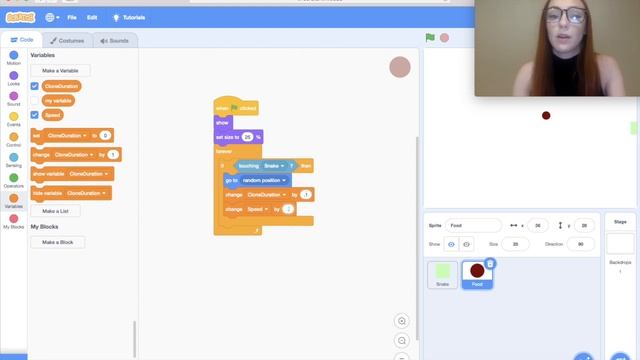Switch to the Sounds tab
The width and height of the screenshot is (640, 360).
(115, 41)
